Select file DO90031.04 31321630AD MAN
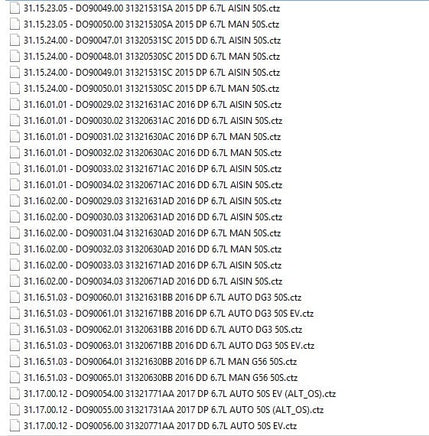429x436 pixels. pyautogui.click(x=152, y=233)
